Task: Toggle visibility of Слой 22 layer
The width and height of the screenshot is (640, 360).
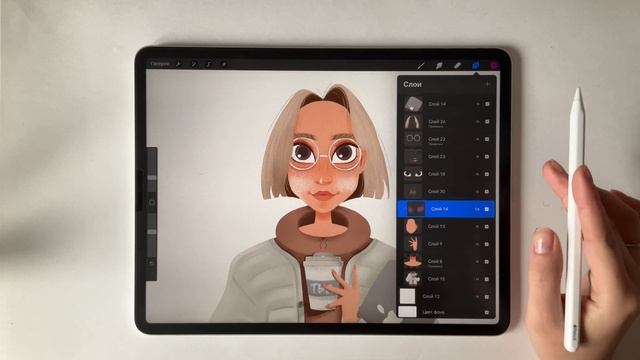Action: [487, 139]
